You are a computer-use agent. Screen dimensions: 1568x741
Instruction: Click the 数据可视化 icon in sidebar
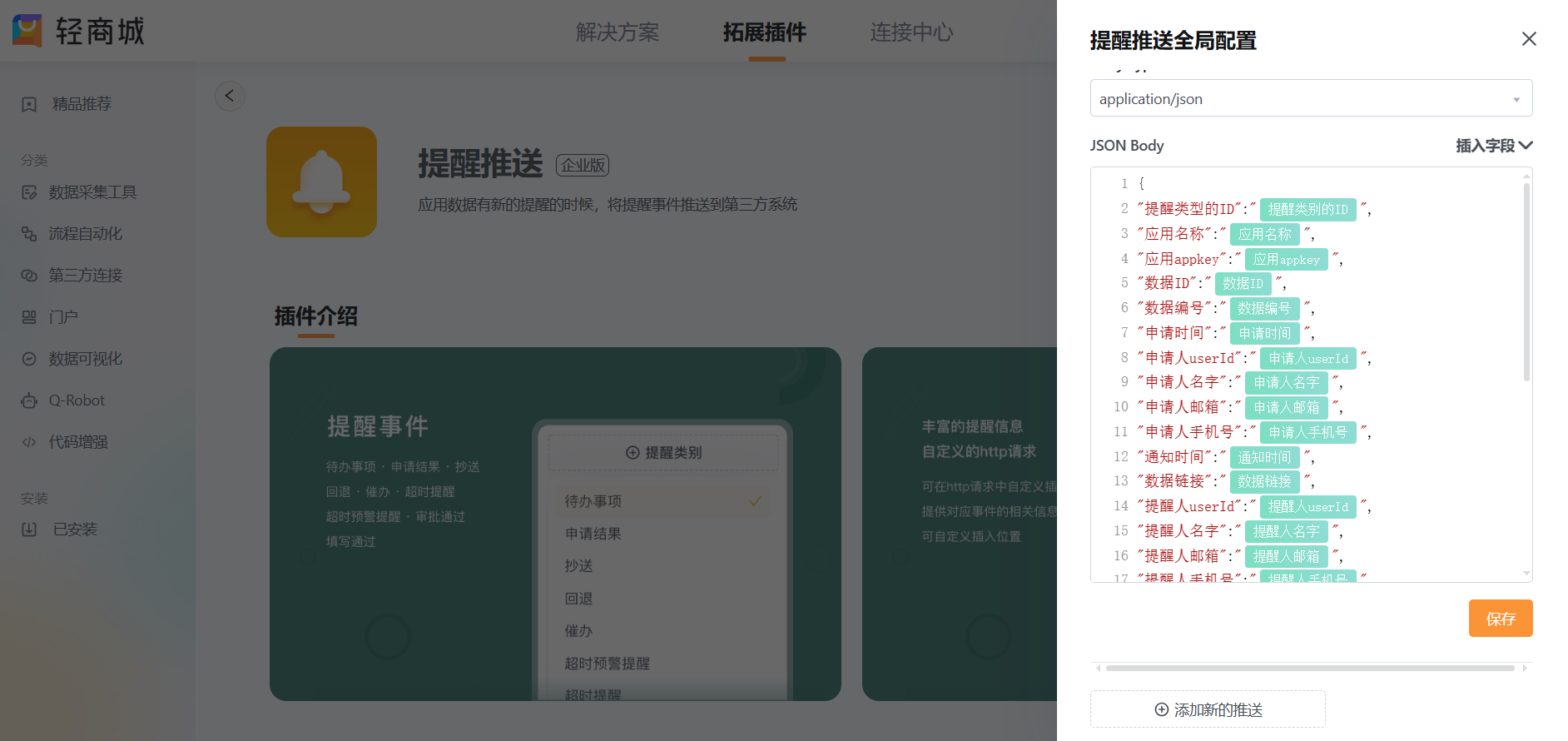point(29,359)
